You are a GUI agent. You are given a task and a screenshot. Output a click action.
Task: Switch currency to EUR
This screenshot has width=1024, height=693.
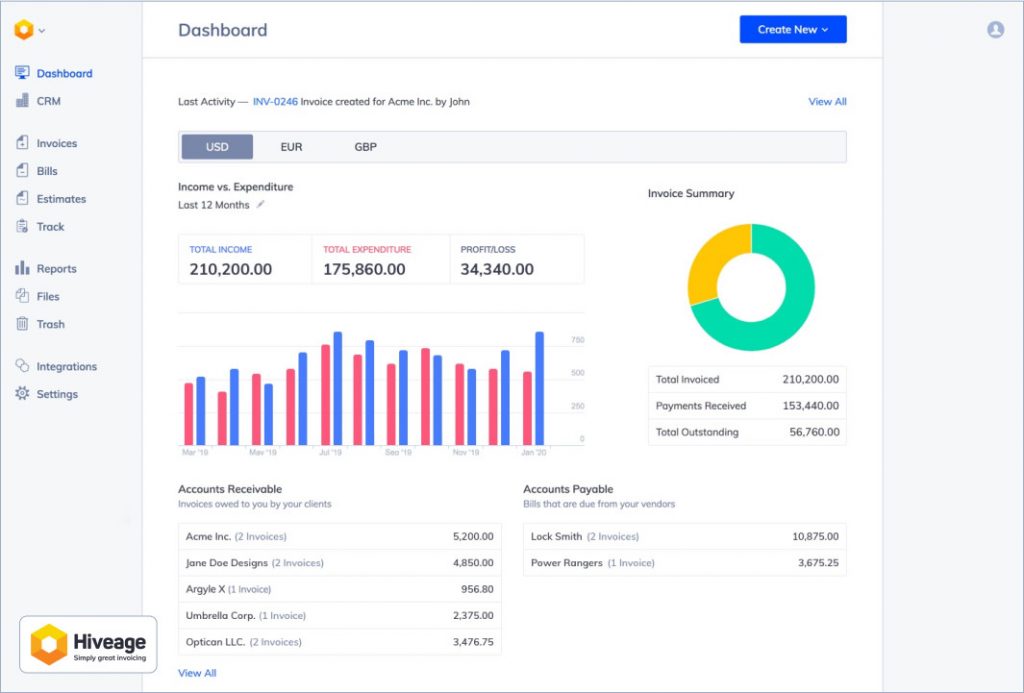pyautogui.click(x=291, y=147)
